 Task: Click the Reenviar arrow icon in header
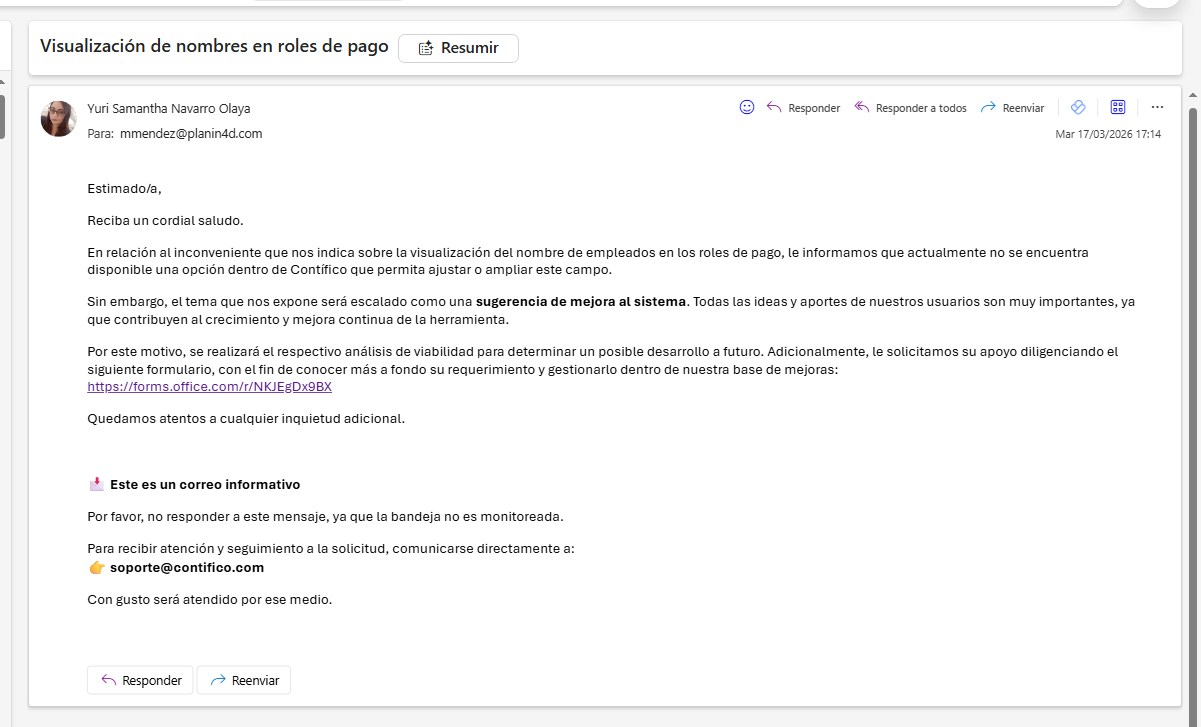(x=988, y=107)
